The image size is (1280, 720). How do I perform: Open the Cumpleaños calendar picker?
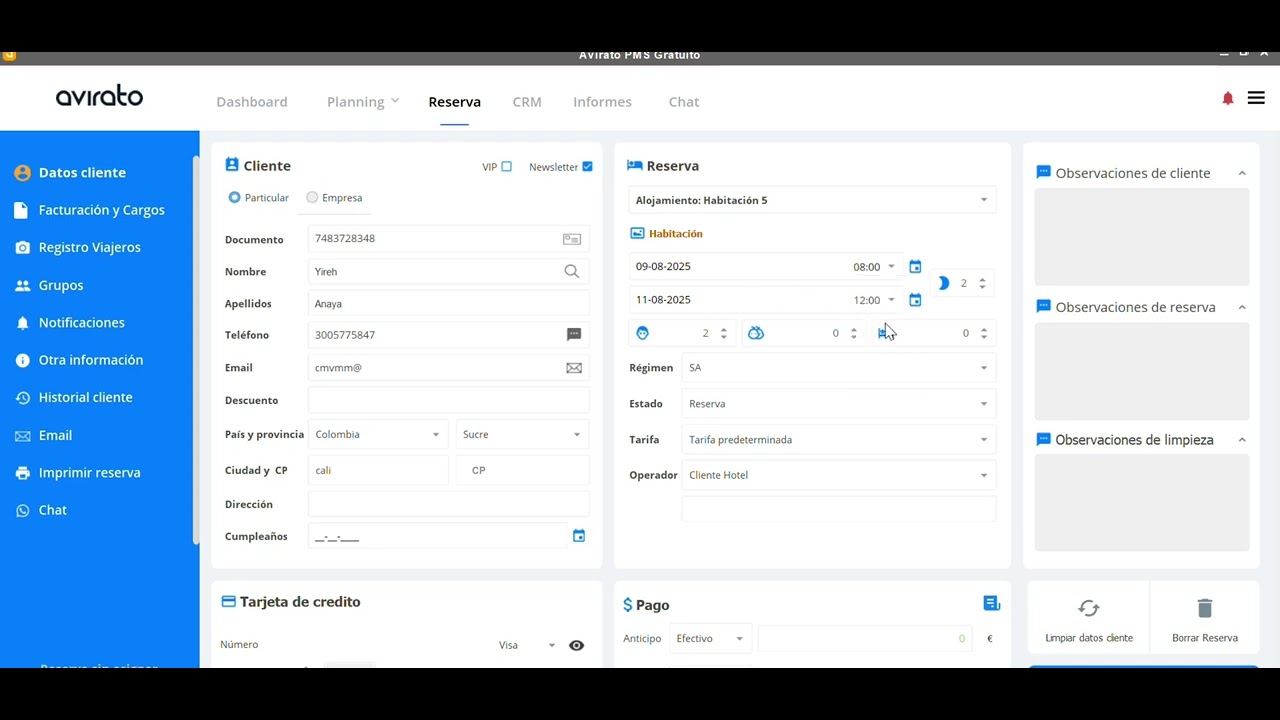pos(579,536)
